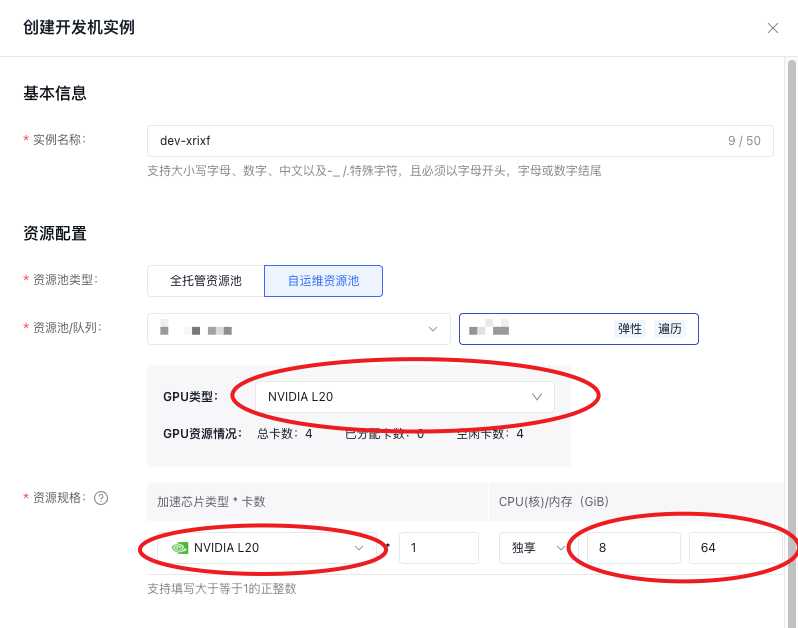This screenshot has height=628, width=798.
Task: Click the arrow on 资源池/队列 first selector
Action: point(433,329)
